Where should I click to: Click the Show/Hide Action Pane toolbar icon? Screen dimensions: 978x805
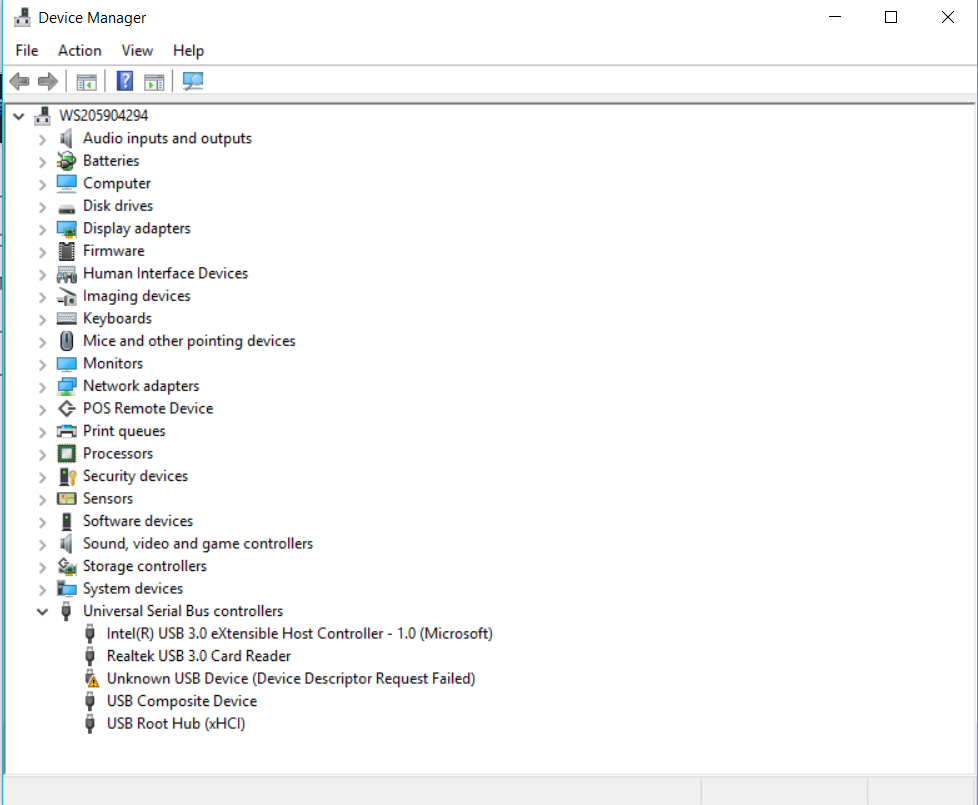coord(154,81)
